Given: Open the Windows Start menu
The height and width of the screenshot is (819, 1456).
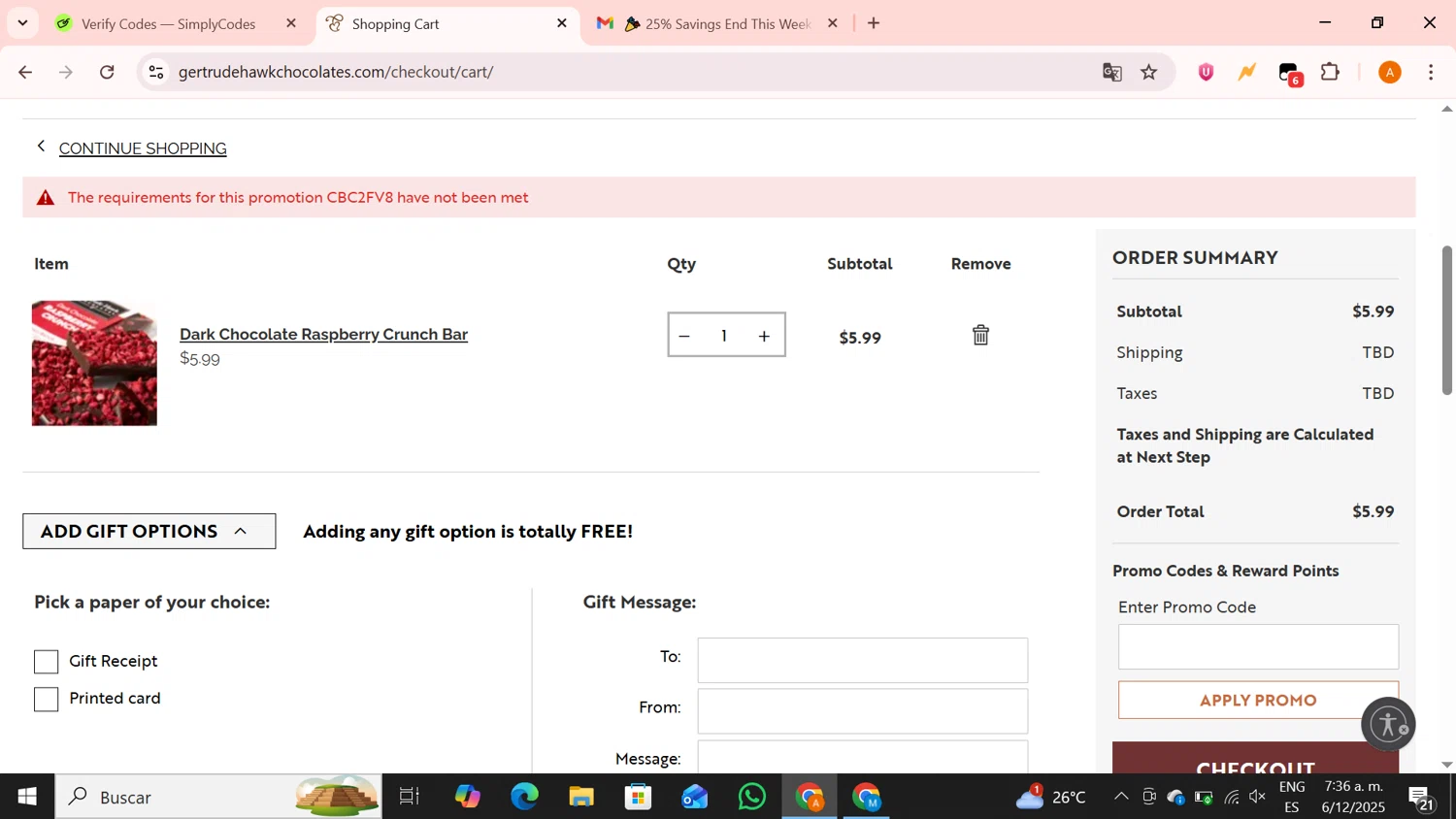Looking at the screenshot, I should pos(27,797).
